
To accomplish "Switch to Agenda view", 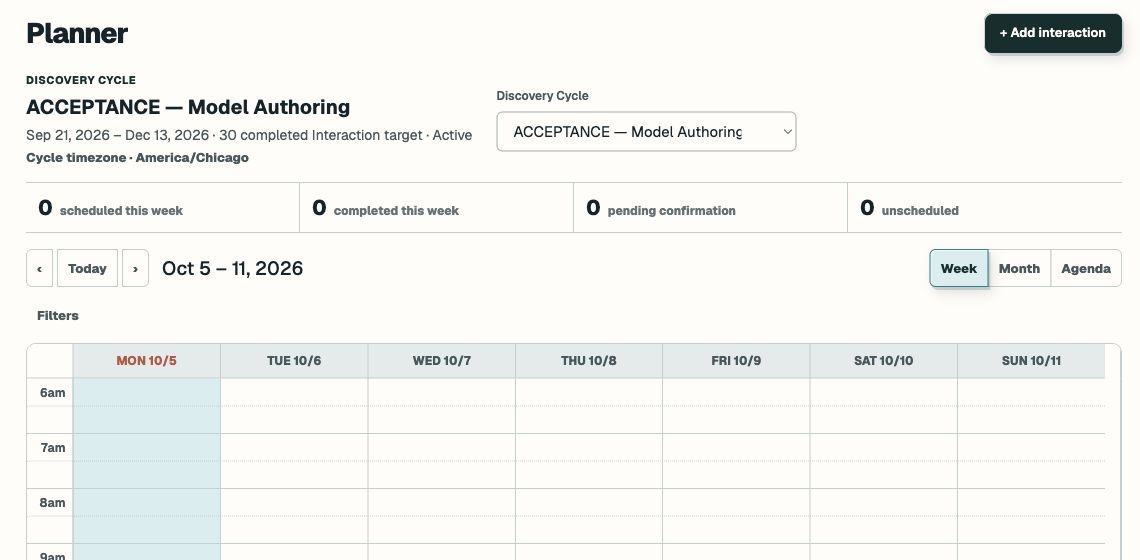I will (1085, 268).
